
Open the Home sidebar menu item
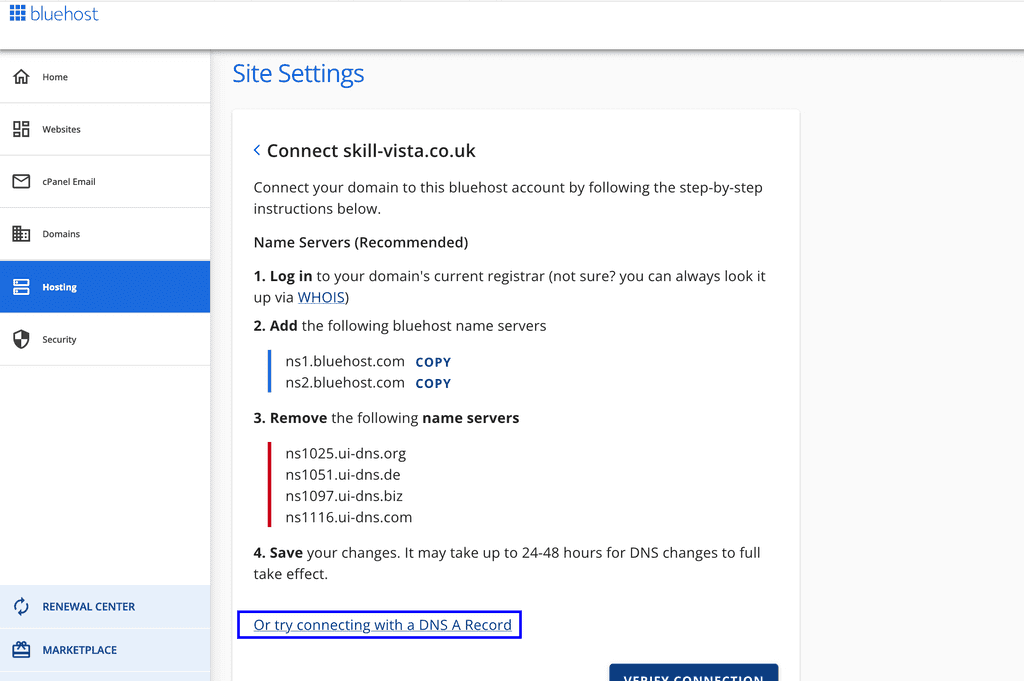(x=105, y=76)
